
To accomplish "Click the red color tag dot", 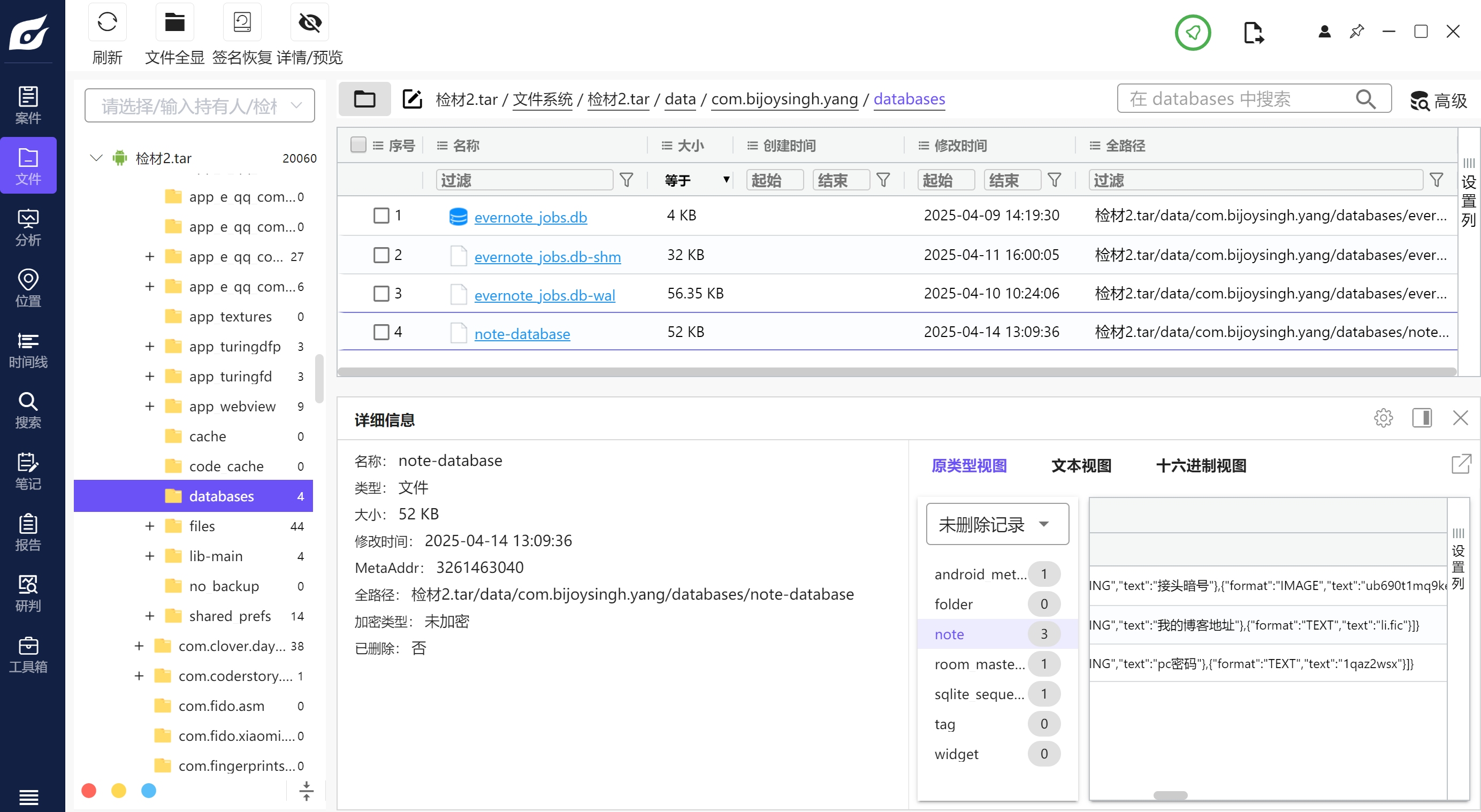I will [88, 790].
